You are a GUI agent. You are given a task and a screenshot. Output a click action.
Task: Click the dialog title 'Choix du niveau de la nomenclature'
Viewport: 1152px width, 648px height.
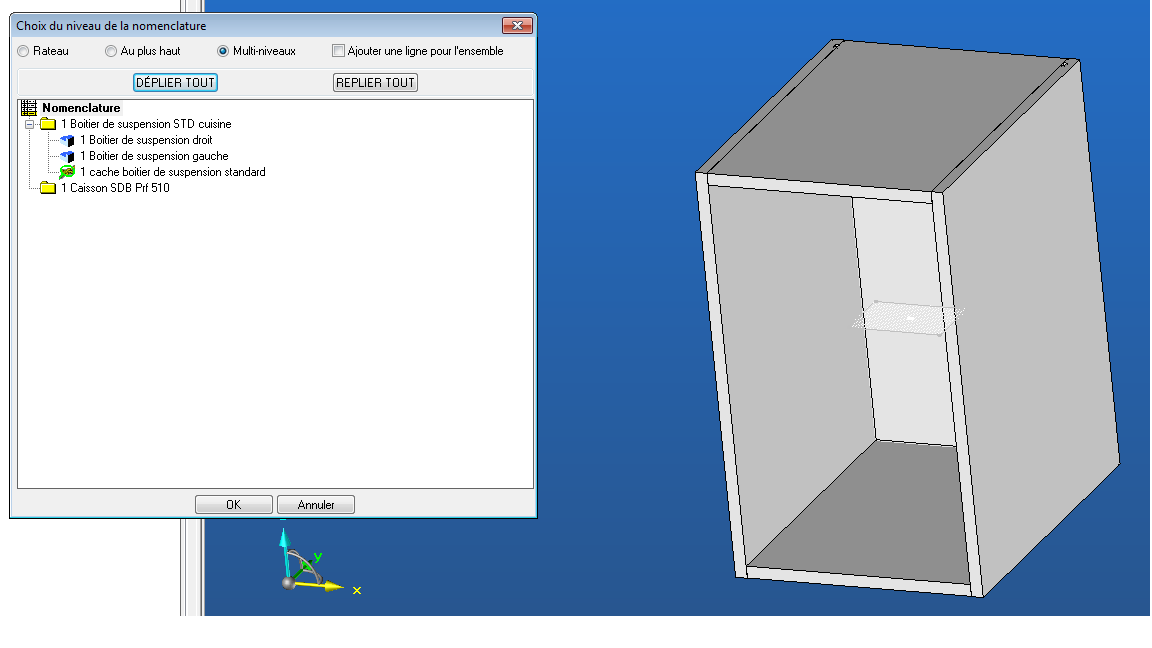(111, 26)
